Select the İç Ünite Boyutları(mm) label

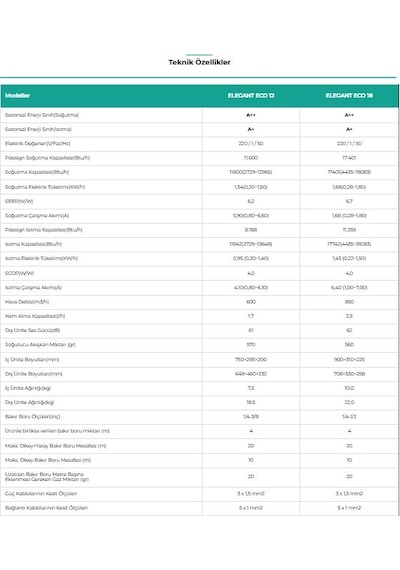(32, 360)
